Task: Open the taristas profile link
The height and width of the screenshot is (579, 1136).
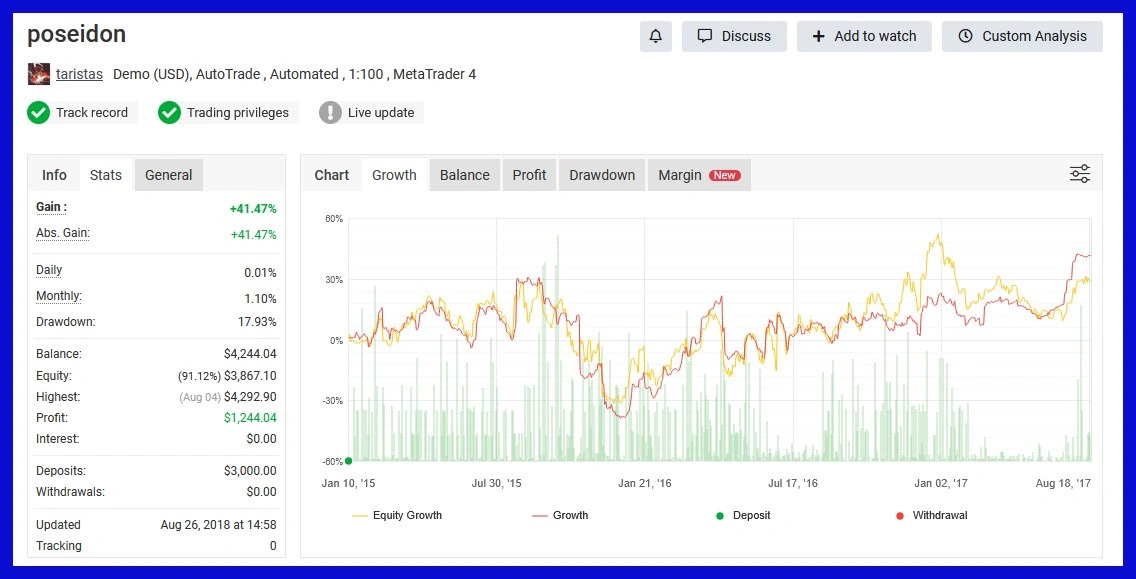Action: tap(79, 74)
